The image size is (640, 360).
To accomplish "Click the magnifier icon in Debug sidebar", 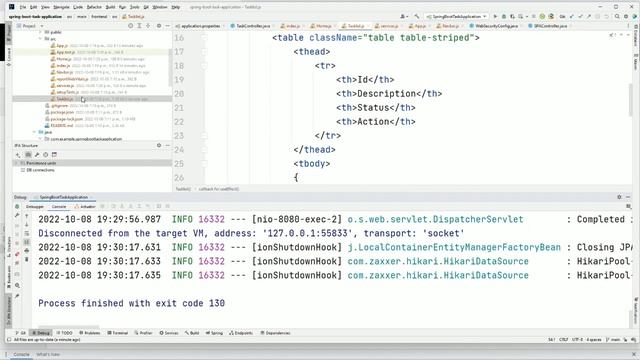I will [17, 286].
